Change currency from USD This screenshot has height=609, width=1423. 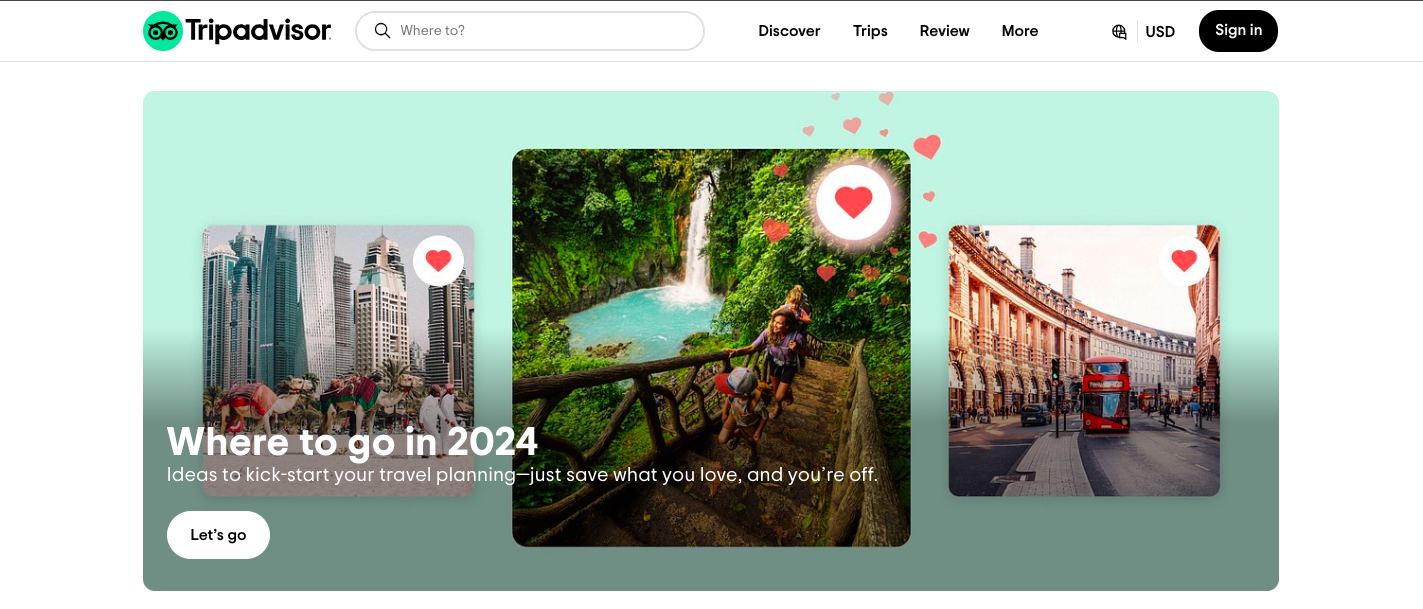click(1160, 32)
